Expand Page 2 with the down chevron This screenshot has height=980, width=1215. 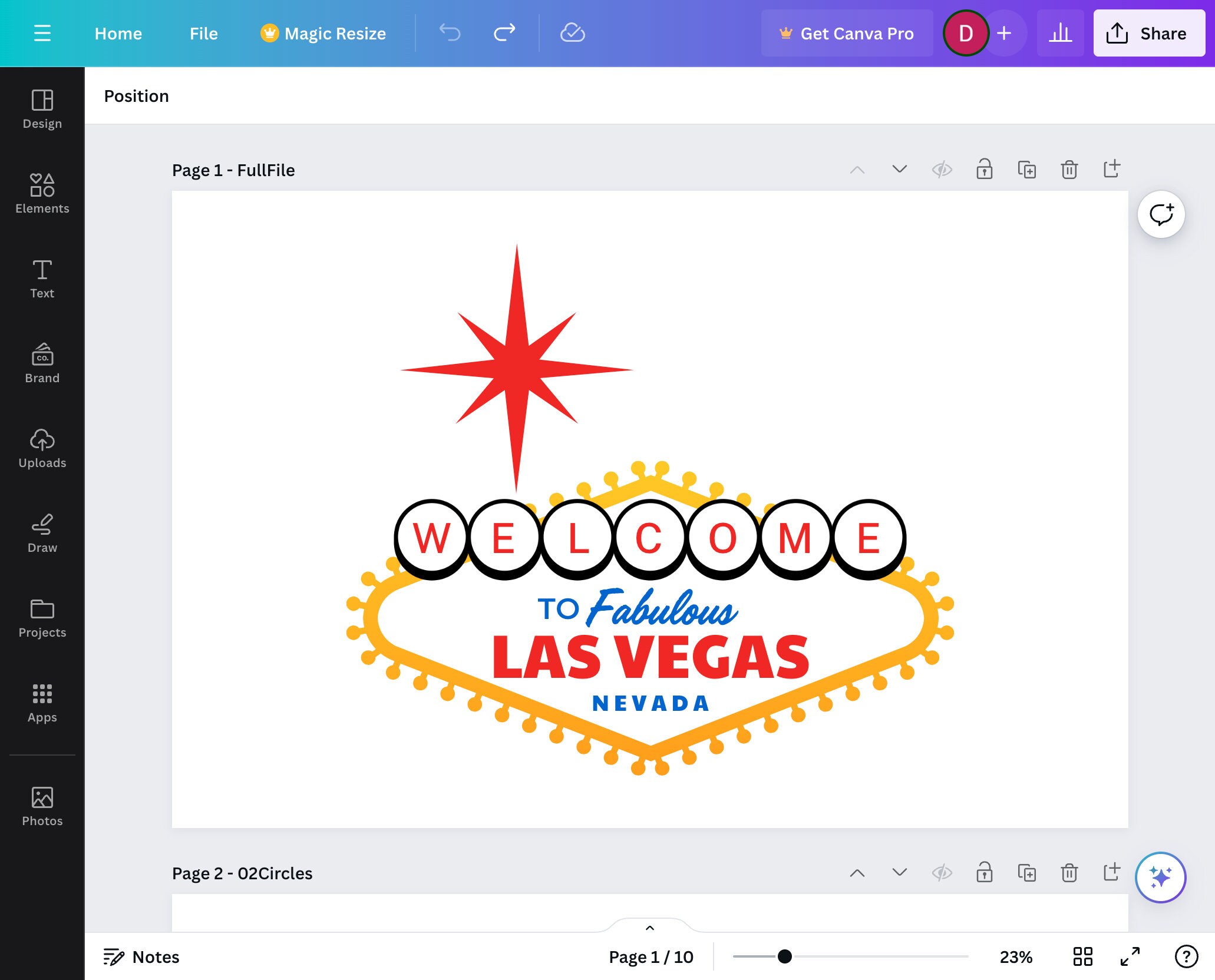pyautogui.click(x=898, y=873)
